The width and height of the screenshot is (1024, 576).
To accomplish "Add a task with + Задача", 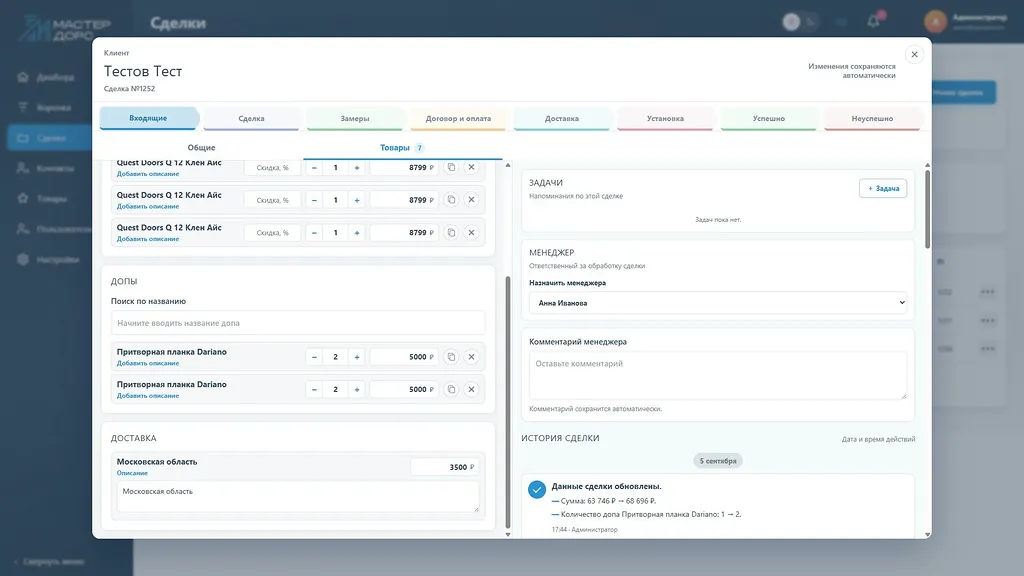I will pos(883,188).
